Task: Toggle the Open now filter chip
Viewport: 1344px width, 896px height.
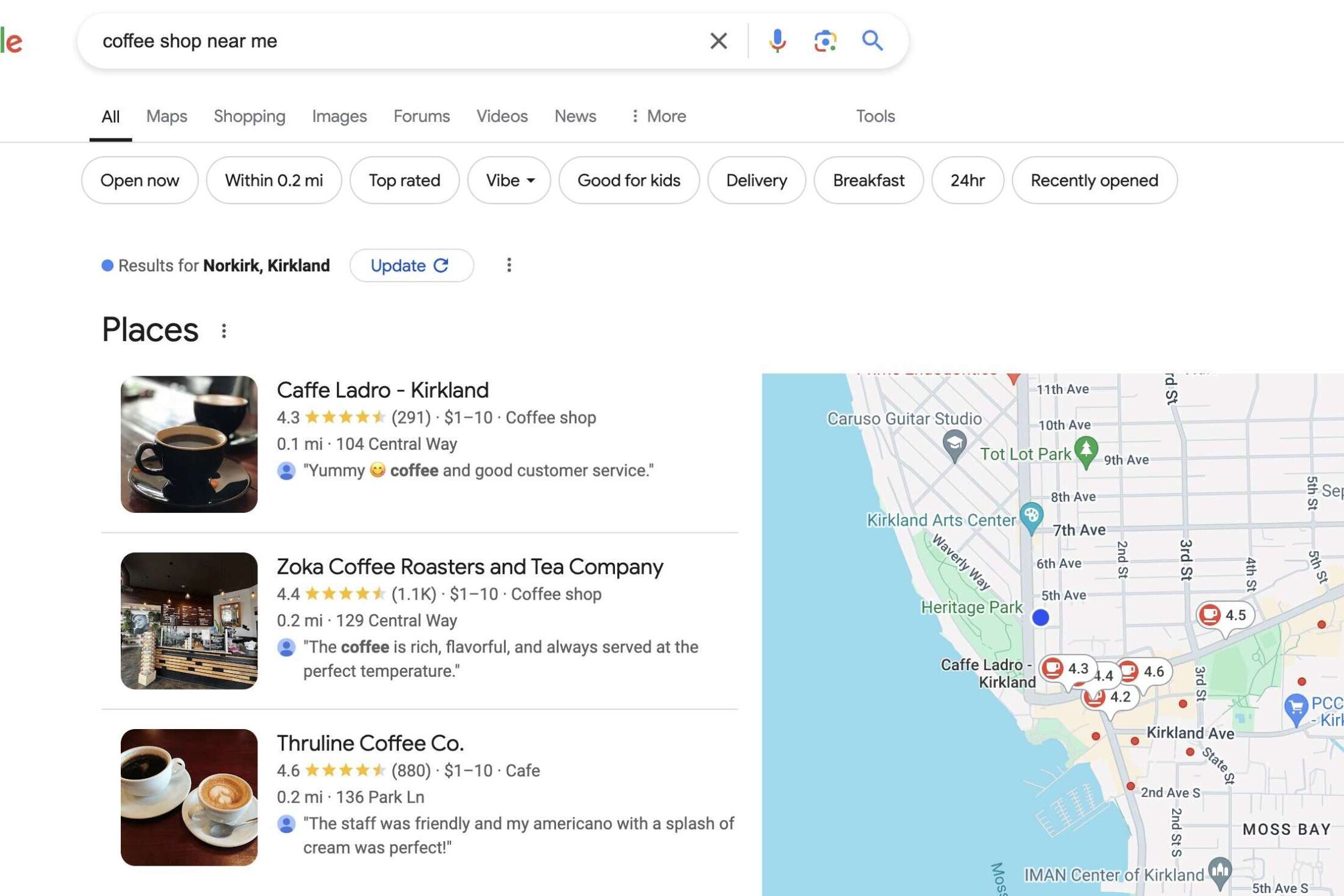Action: (140, 180)
